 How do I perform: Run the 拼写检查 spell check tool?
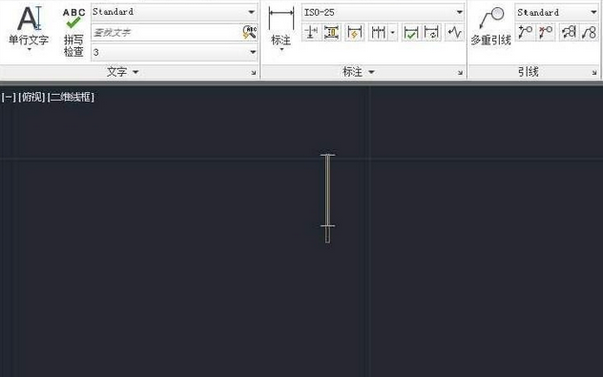pos(73,32)
